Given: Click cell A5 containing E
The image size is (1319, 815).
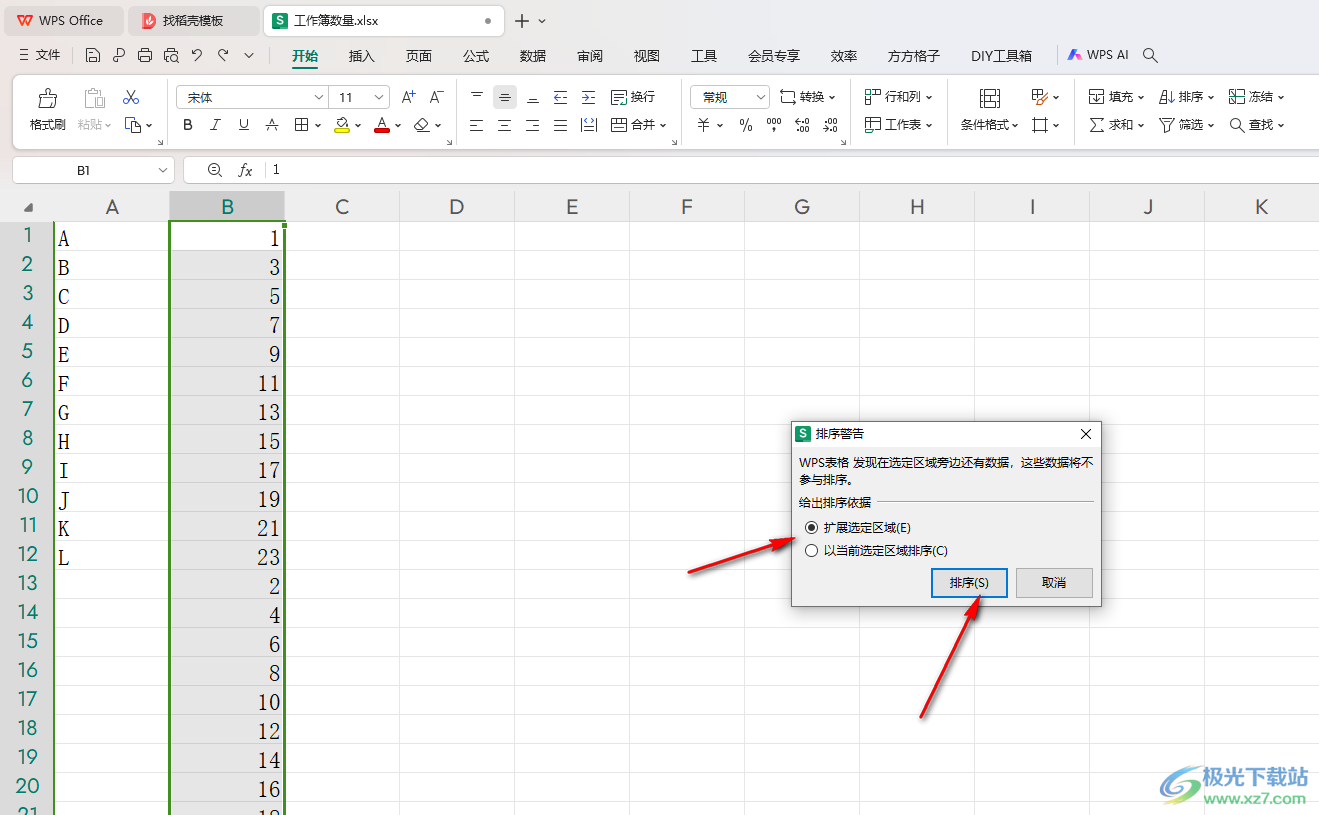Looking at the screenshot, I should (112, 354).
